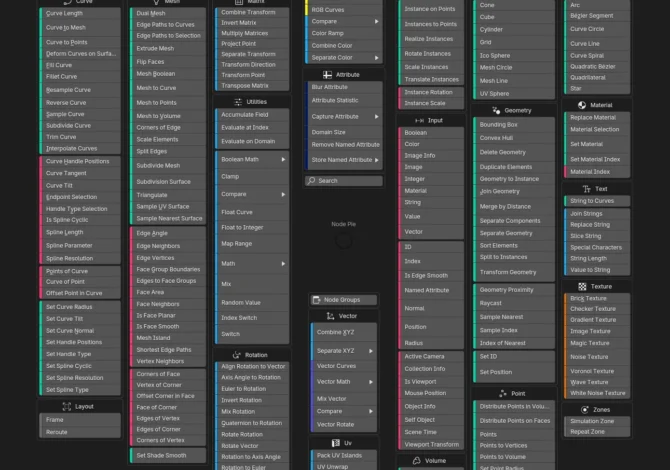Viewport: 670px width, 470px height.
Task: Select Repeat Zone
Action: pyautogui.click(x=597, y=432)
